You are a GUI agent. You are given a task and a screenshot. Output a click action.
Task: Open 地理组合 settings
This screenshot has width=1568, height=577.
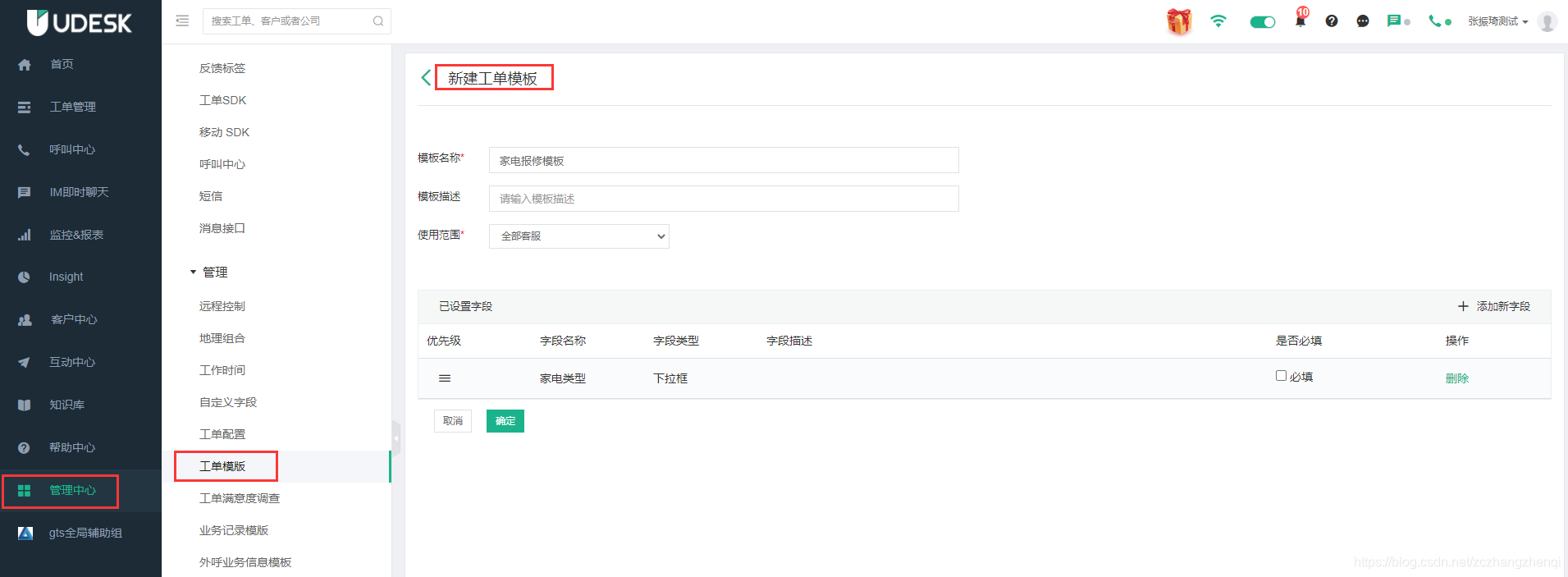222,338
